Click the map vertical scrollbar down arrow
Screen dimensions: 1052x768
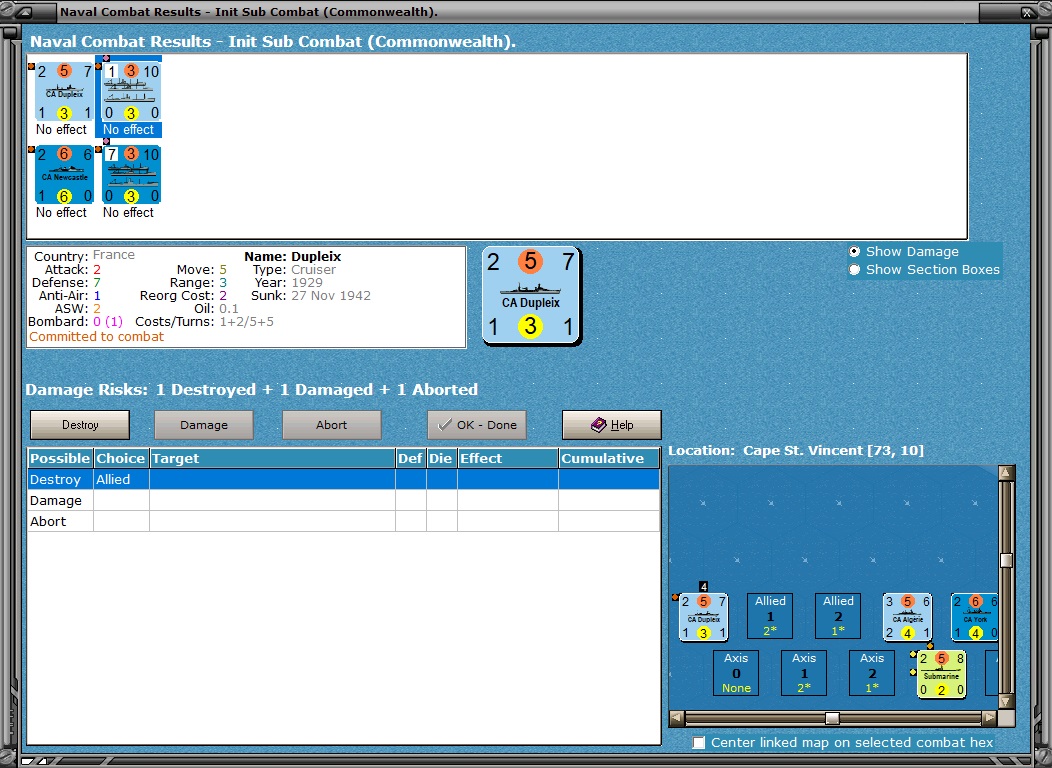[x=1006, y=702]
